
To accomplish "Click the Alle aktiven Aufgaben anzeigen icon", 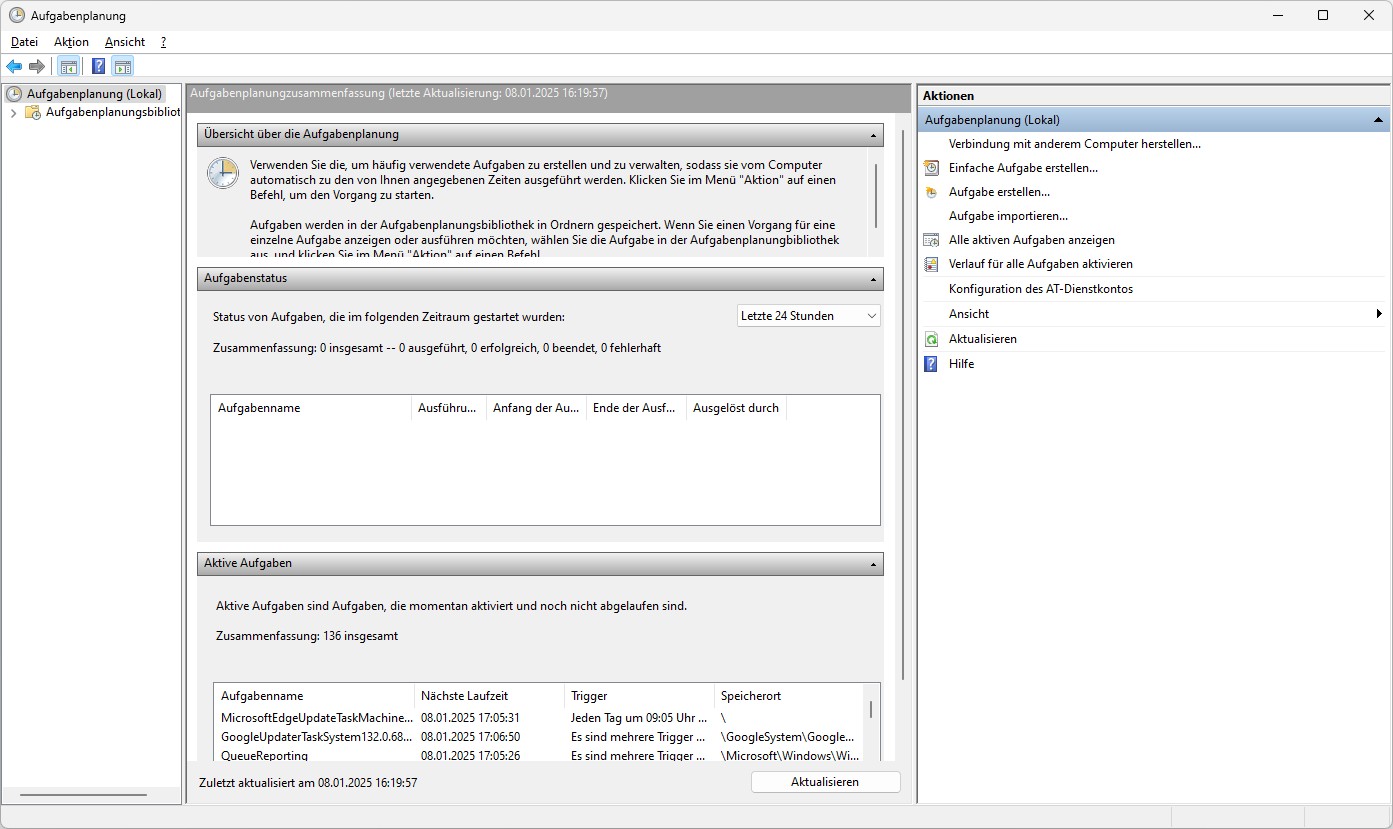I will coord(931,240).
